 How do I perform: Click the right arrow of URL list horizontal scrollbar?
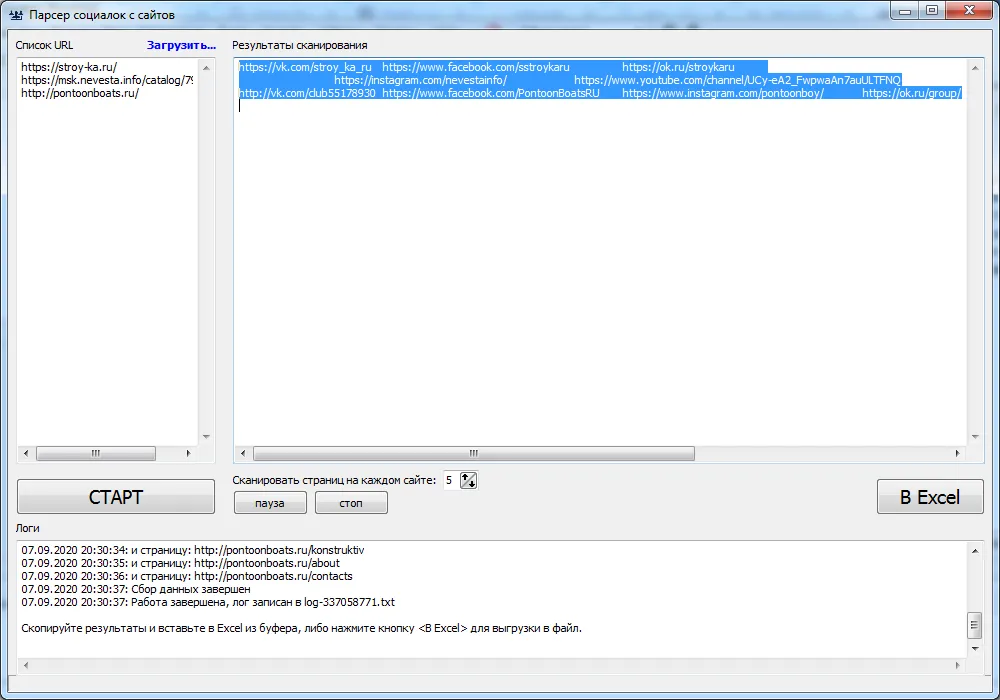[x=188, y=453]
